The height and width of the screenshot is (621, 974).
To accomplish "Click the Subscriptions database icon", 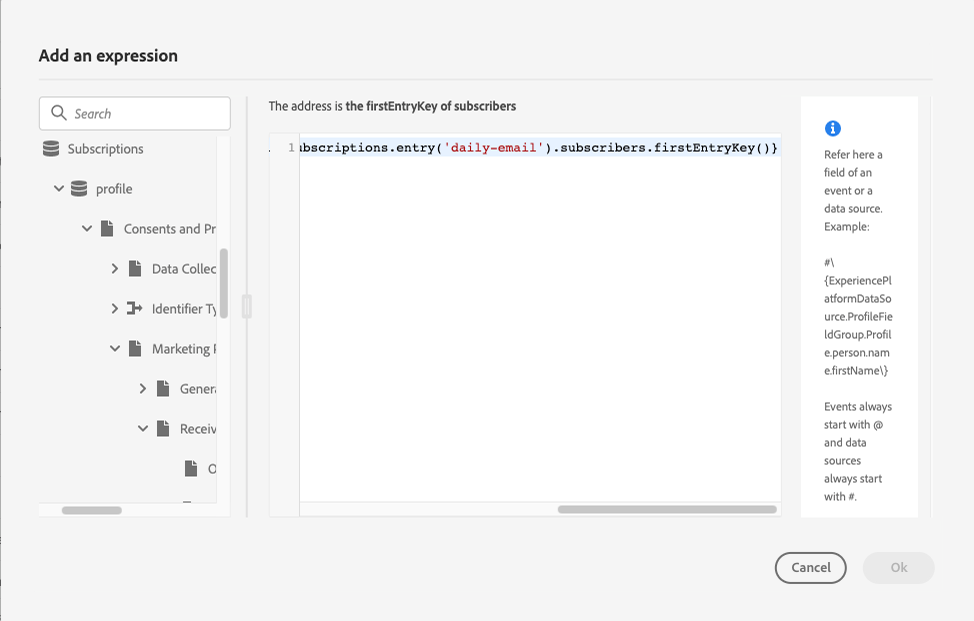I will click(x=51, y=148).
